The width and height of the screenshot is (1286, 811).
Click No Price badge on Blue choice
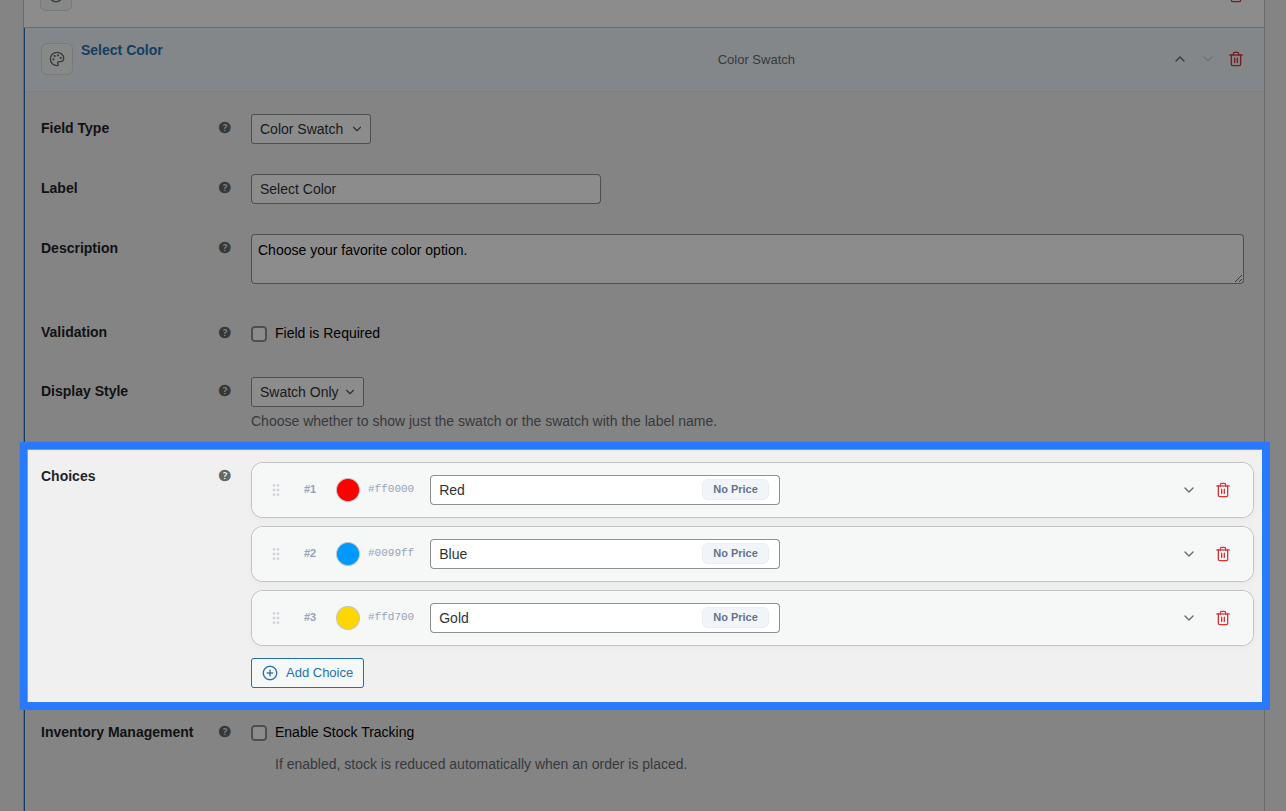[x=735, y=554]
